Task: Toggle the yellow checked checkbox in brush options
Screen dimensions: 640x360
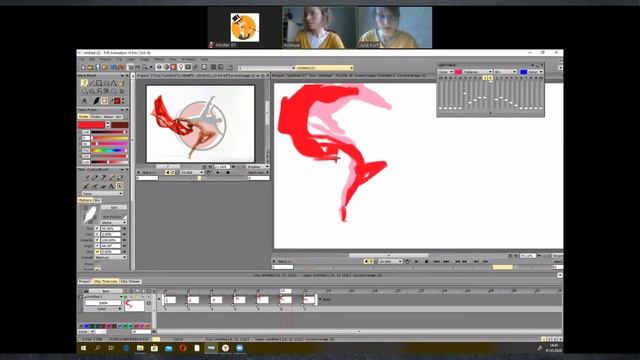Action: [97, 251]
